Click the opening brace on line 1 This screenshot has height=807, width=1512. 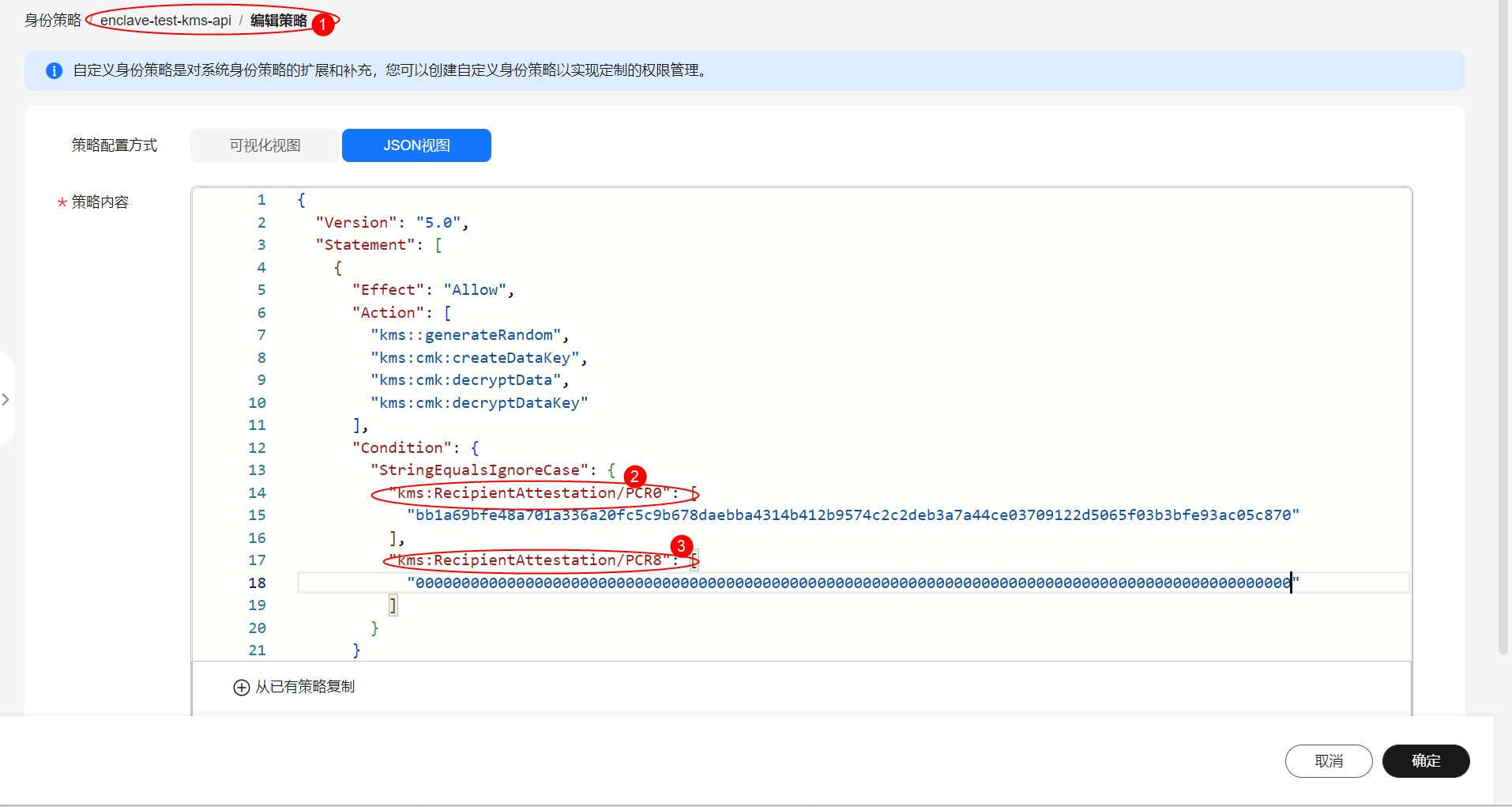tap(301, 200)
